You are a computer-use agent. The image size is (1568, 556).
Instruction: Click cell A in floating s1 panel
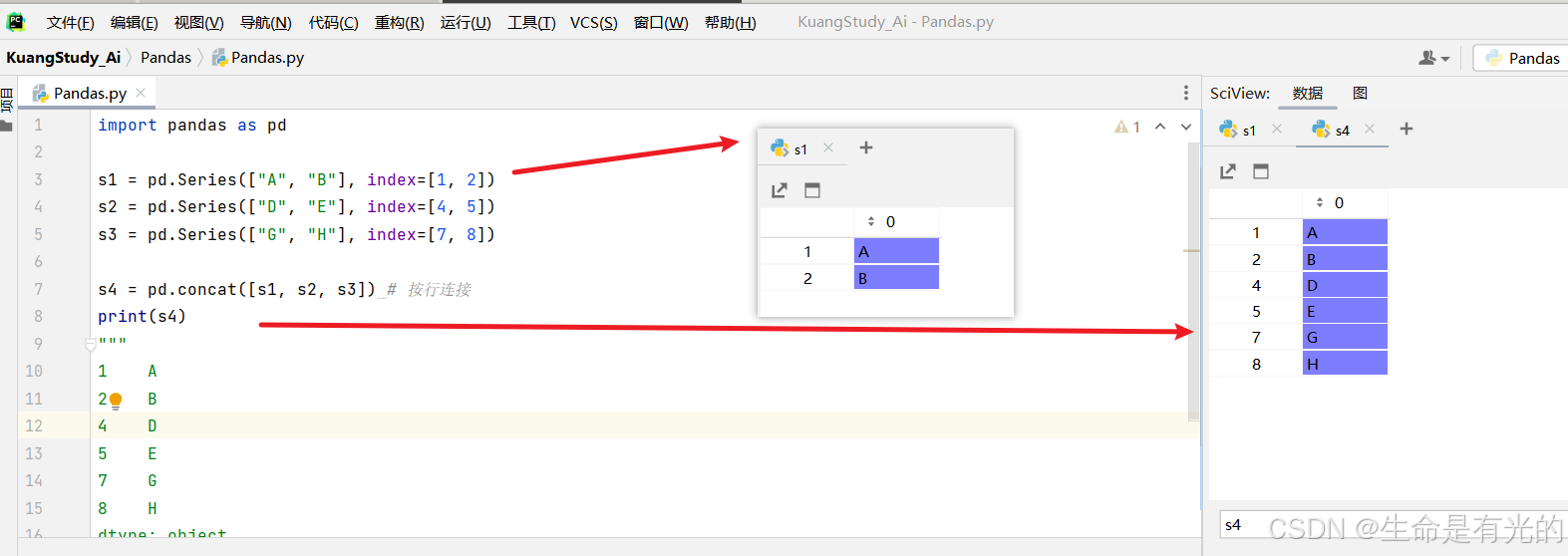(896, 251)
